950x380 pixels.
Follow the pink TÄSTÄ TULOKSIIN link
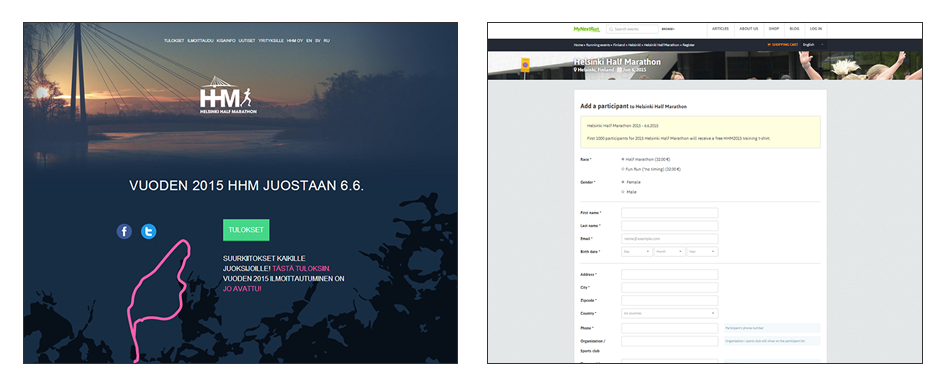click(x=301, y=268)
